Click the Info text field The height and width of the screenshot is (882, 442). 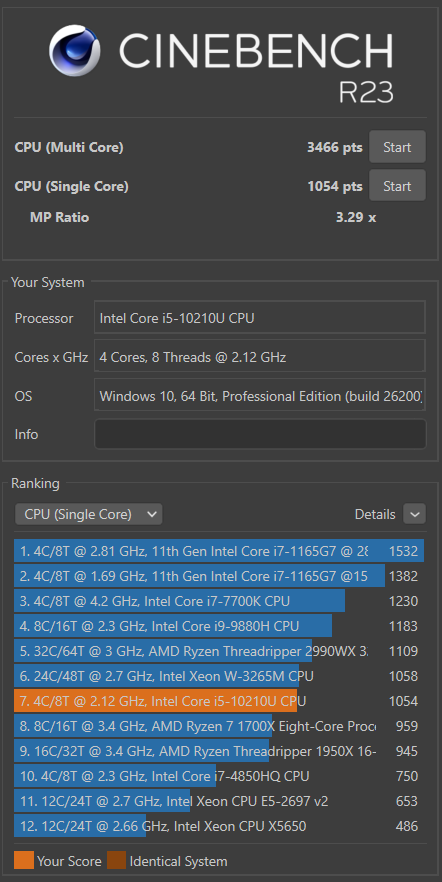(260, 434)
